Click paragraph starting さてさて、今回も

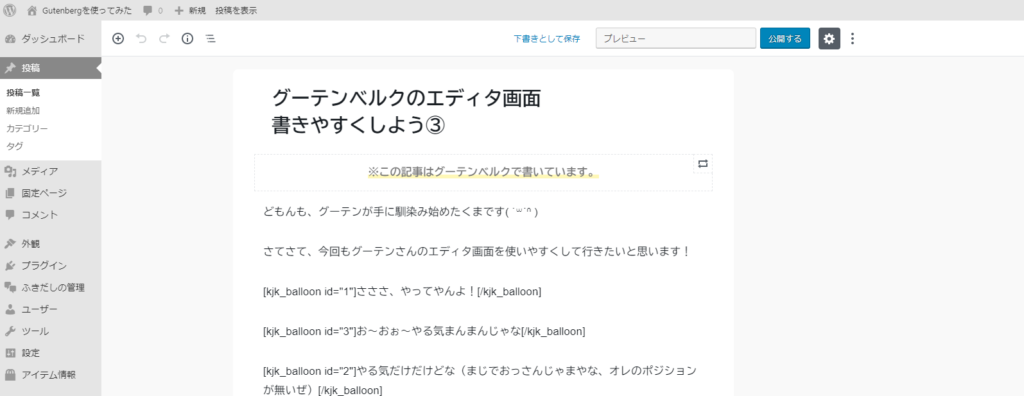click(477, 251)
